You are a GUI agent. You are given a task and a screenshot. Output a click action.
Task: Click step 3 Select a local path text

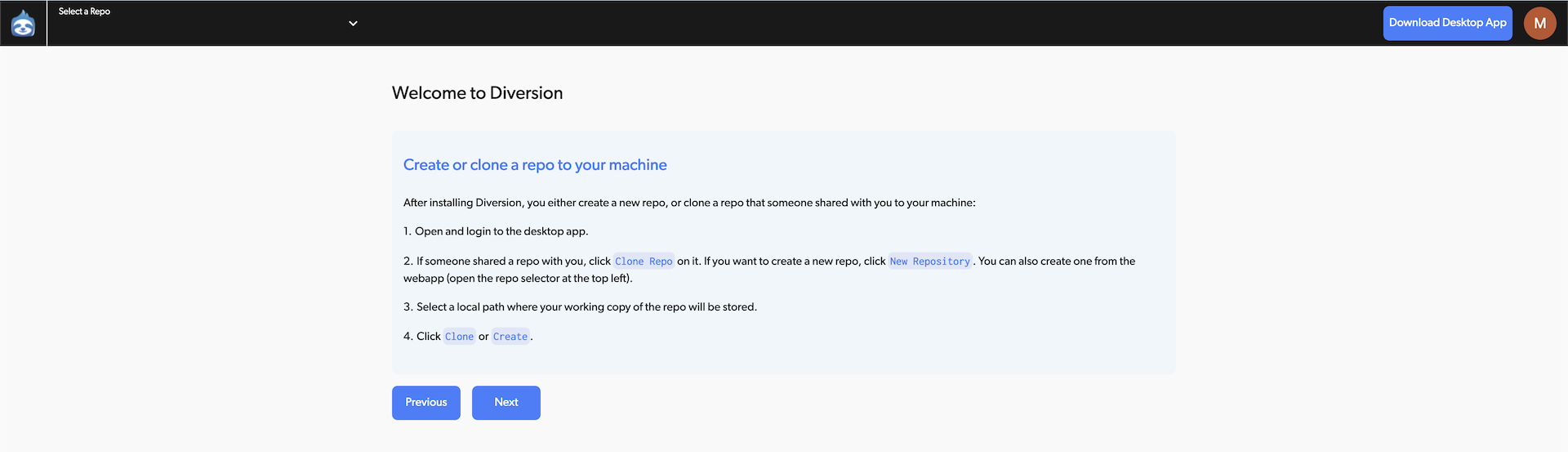pyautogui.click(x=580, y=307)
